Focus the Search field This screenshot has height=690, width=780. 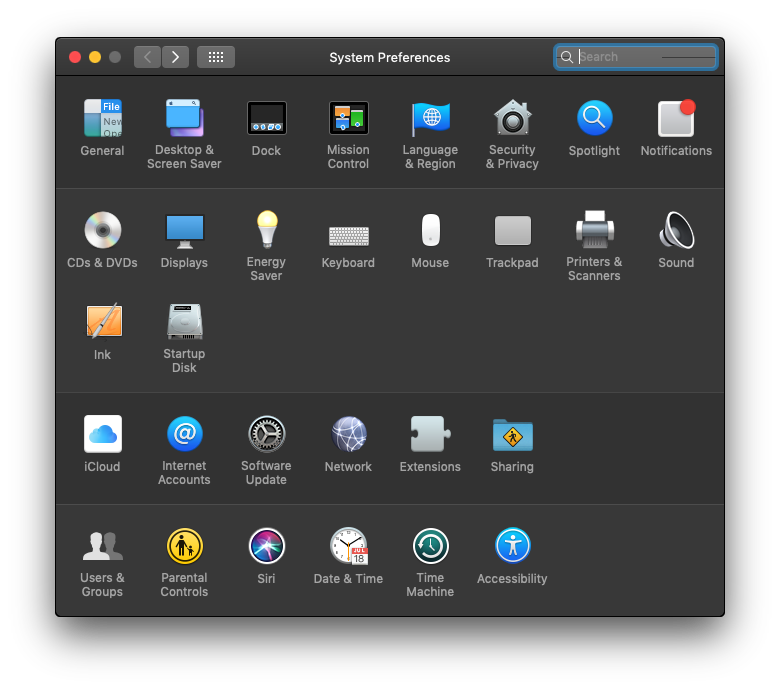click(636, 57)
